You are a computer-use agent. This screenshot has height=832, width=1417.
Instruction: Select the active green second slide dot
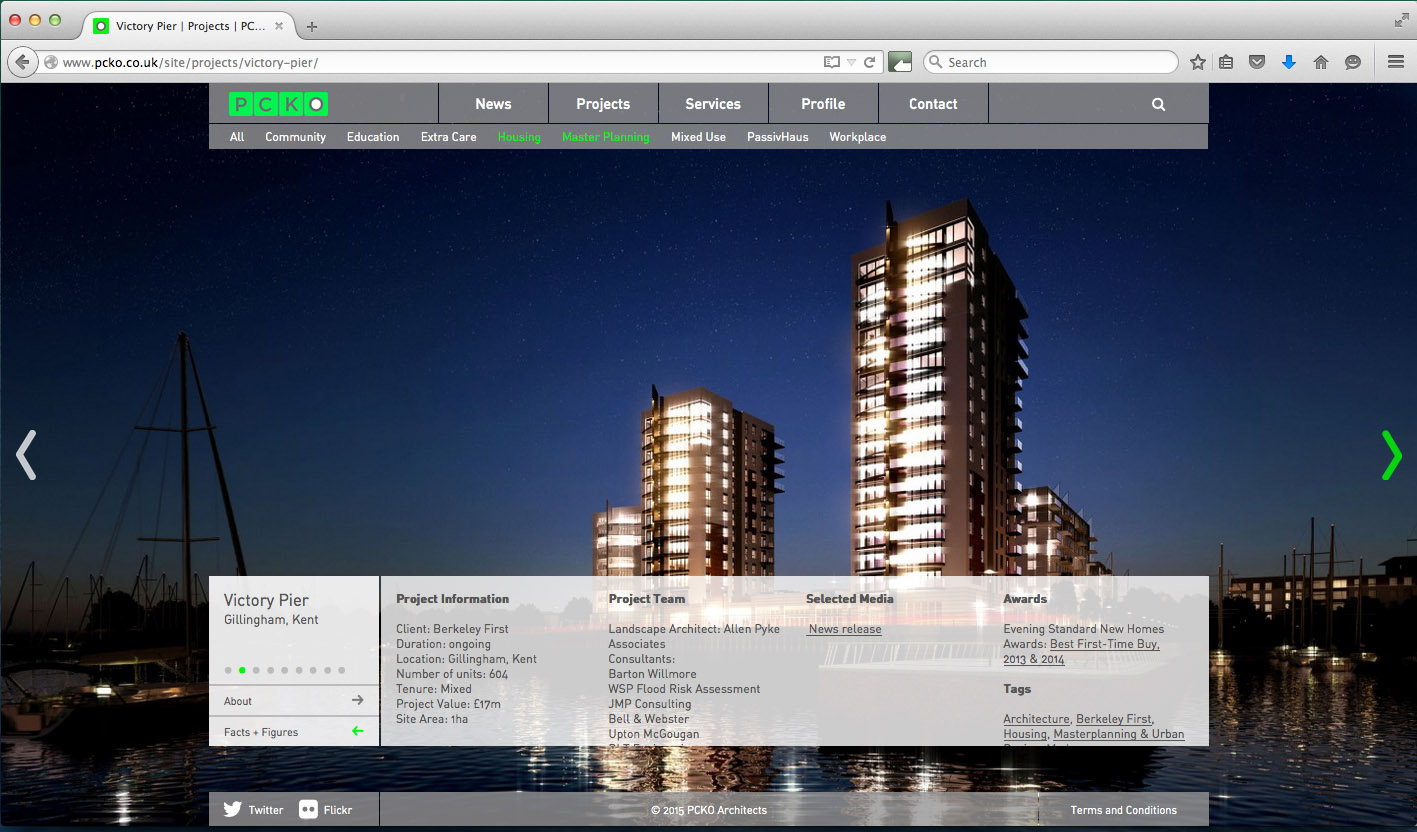pyautogui.click(x=242, y=670)
